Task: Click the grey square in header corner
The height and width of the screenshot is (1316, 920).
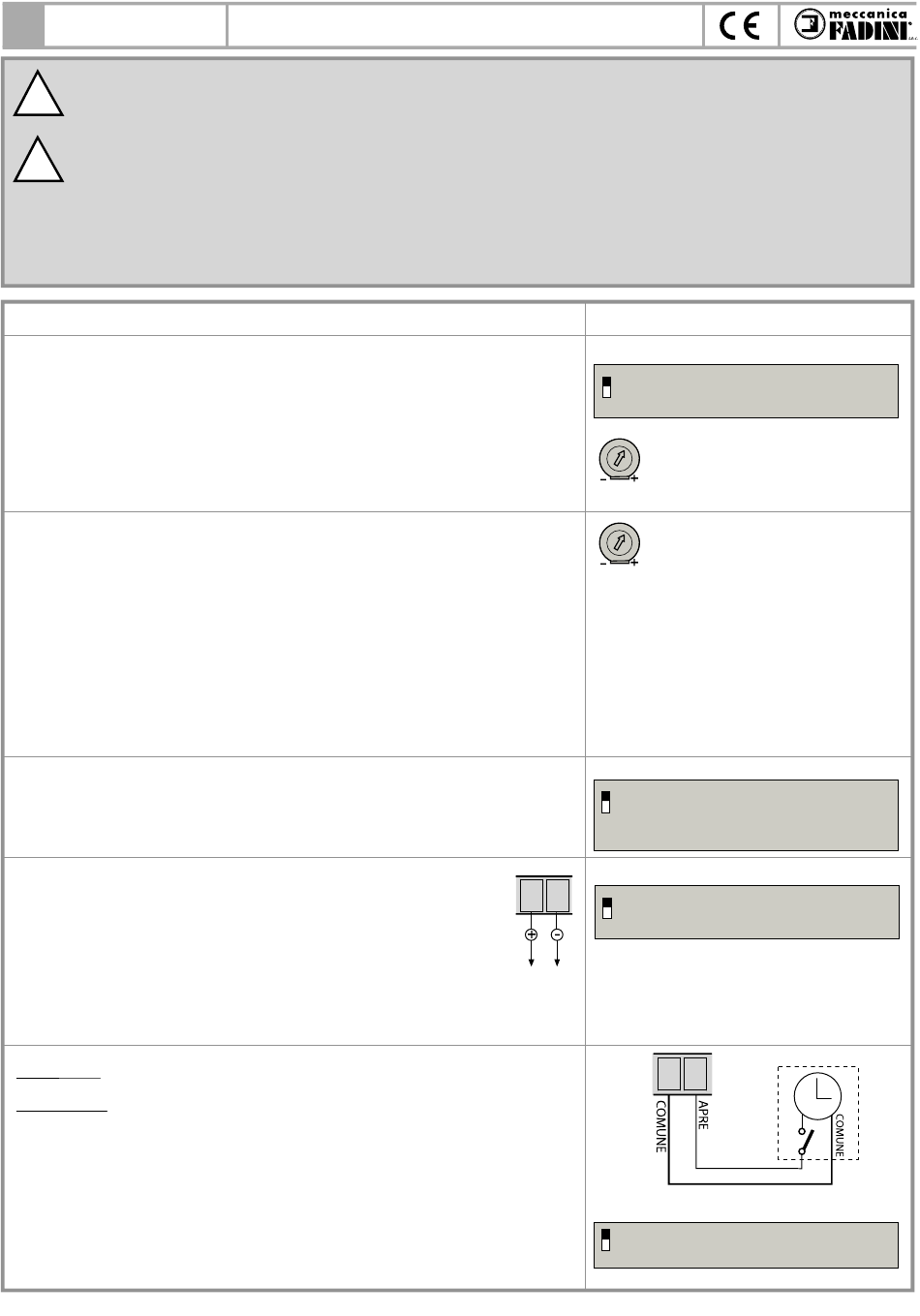Action: point(23,26)
